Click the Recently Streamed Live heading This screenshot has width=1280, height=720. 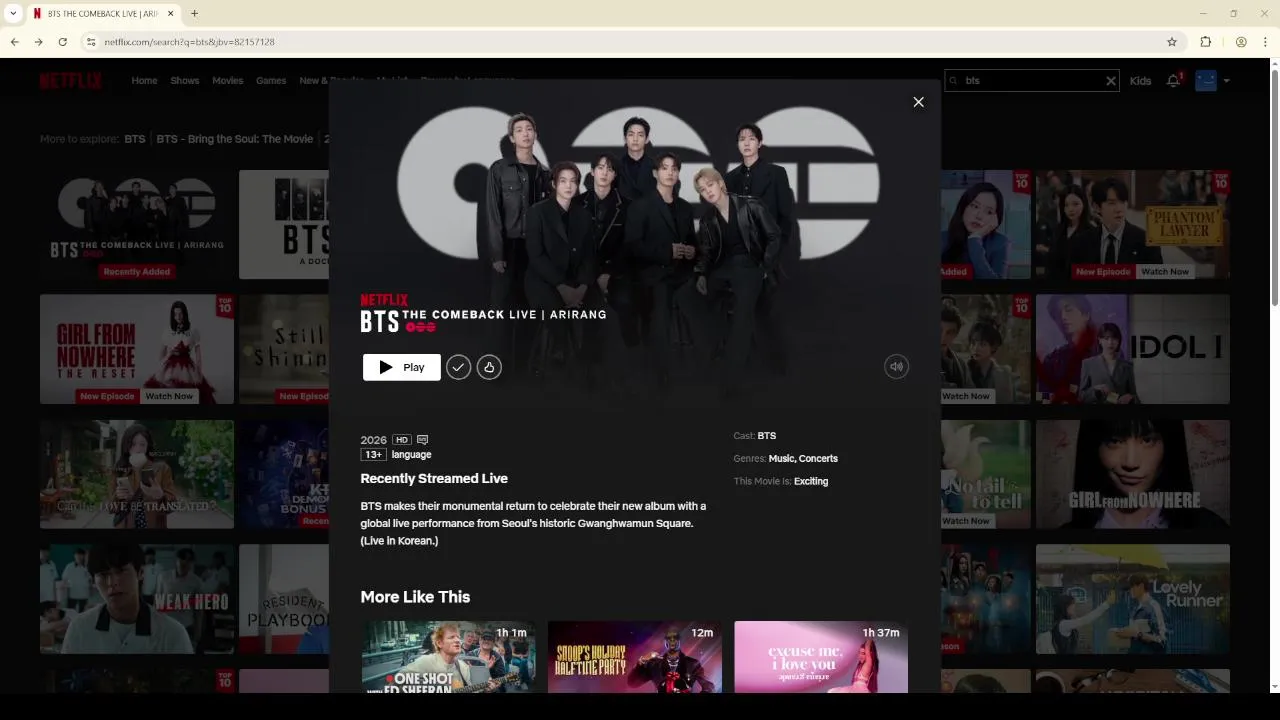pos(434,479)
